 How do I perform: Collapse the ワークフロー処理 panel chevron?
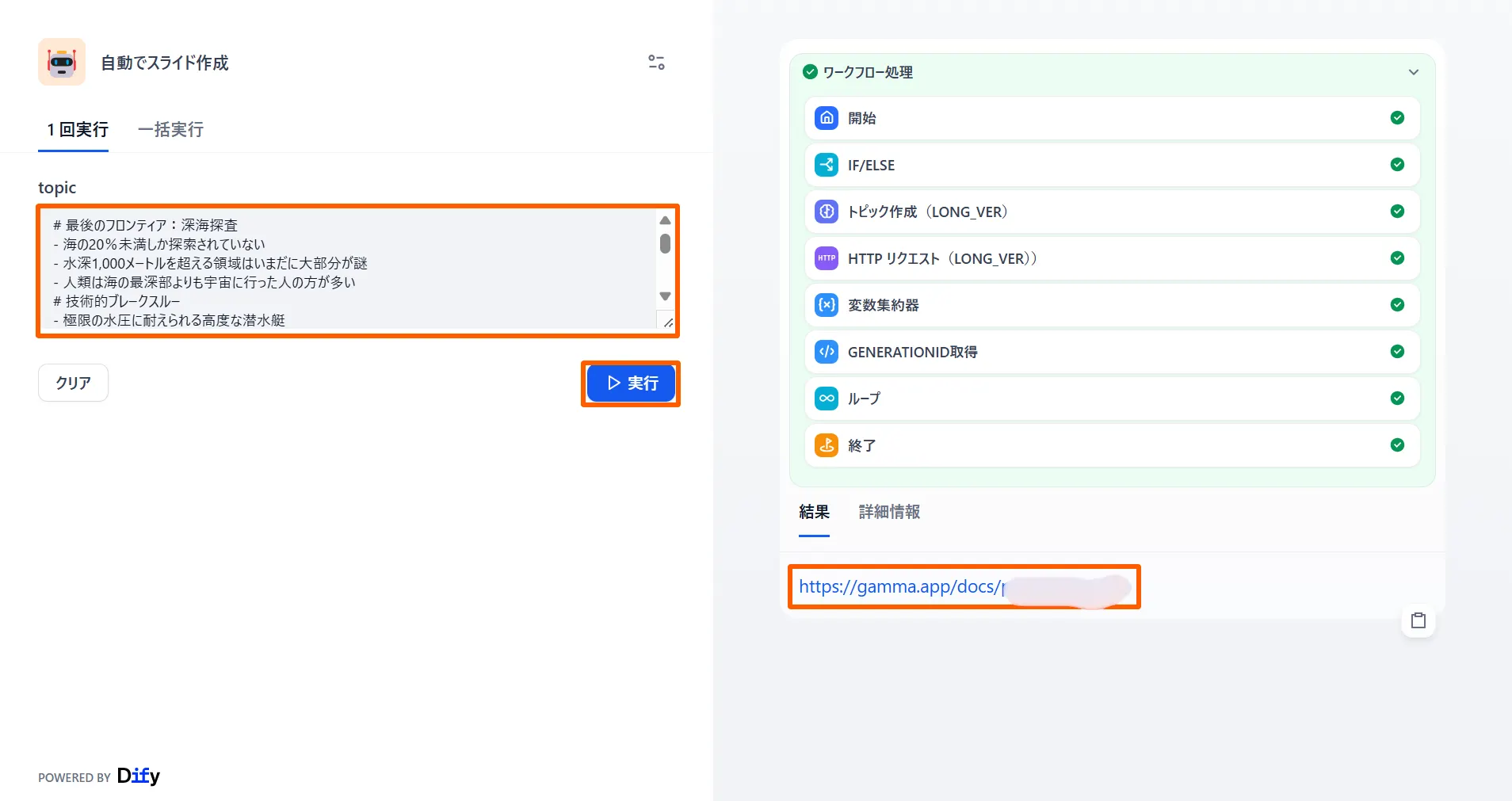(x=1413, y=72)
